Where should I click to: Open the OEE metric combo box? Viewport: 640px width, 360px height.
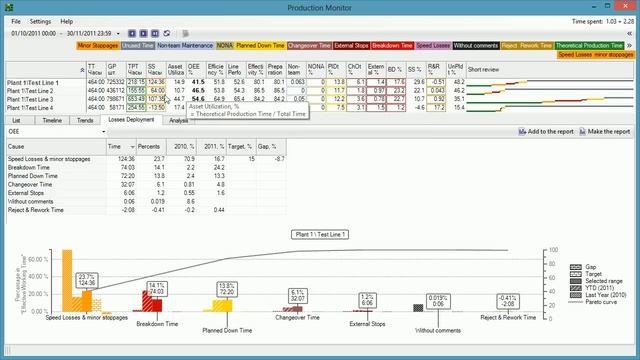(57, 131)
